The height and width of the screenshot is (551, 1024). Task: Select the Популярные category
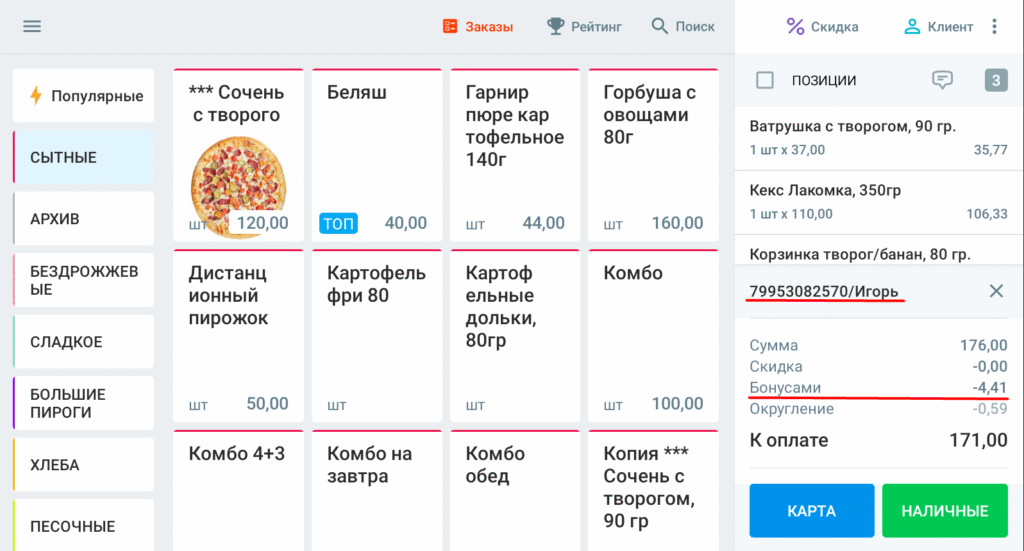[x=84, y=96]
